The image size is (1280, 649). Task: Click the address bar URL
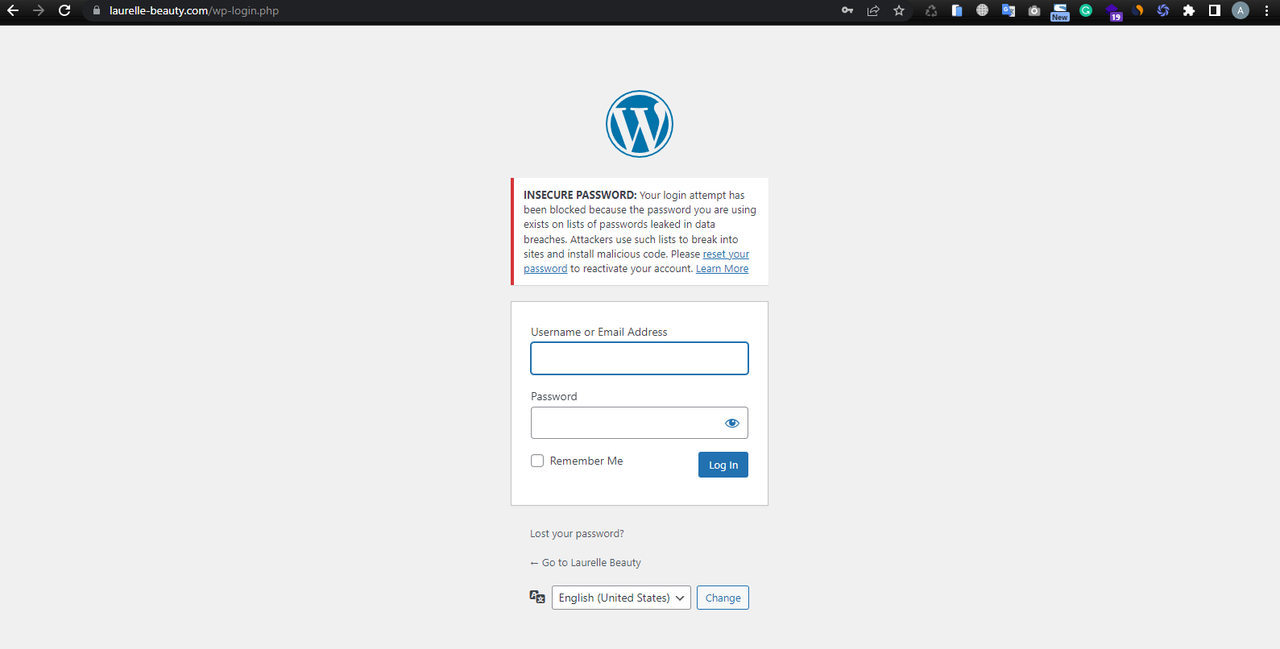193,11
